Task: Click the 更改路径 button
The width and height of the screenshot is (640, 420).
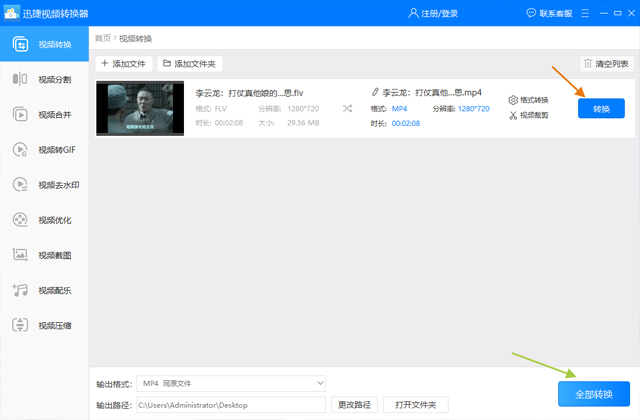Action: 354,404
